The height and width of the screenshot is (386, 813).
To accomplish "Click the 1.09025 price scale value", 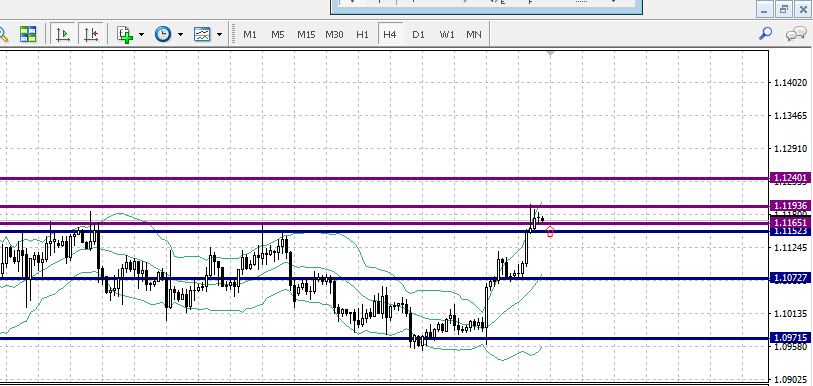I will (790, 379).
